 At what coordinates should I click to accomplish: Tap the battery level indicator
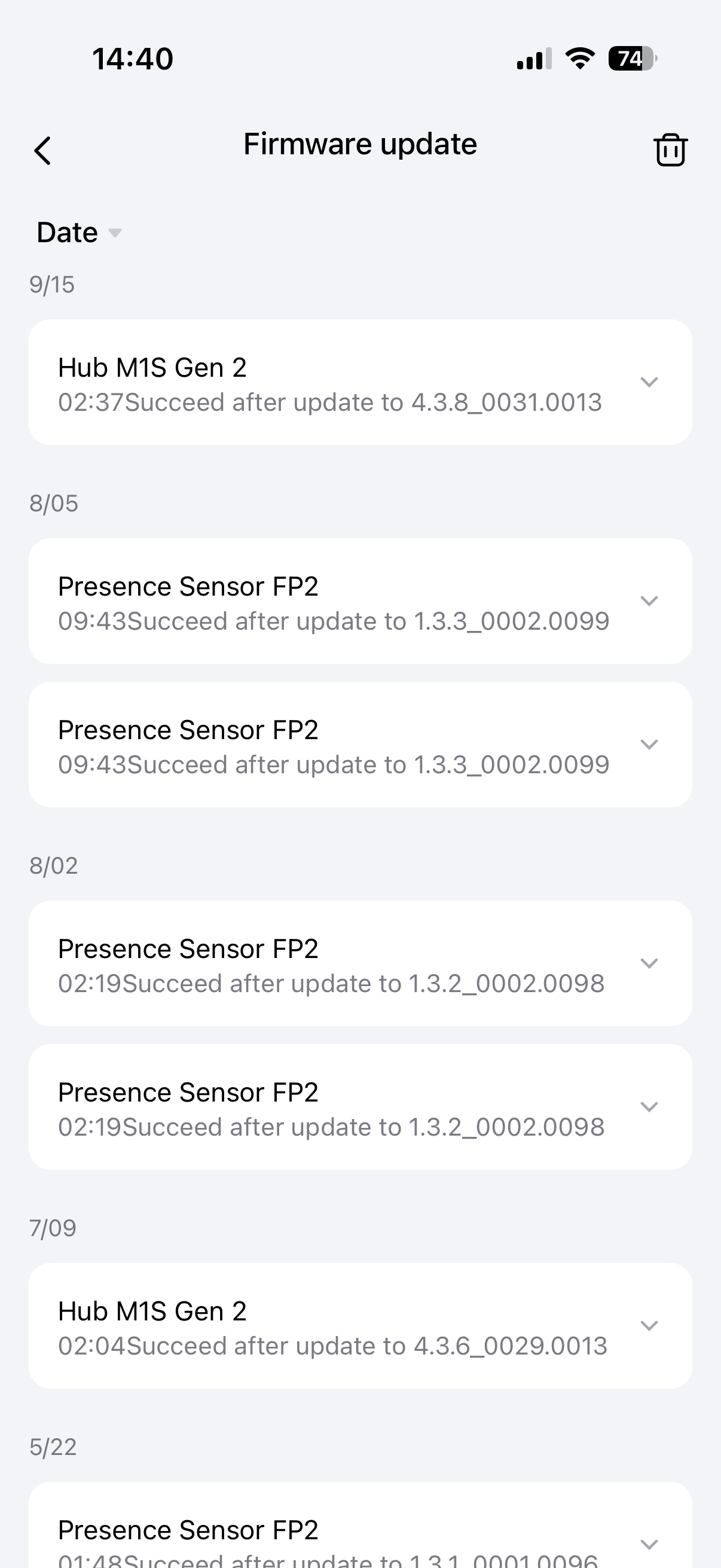(x=631, y=59)
